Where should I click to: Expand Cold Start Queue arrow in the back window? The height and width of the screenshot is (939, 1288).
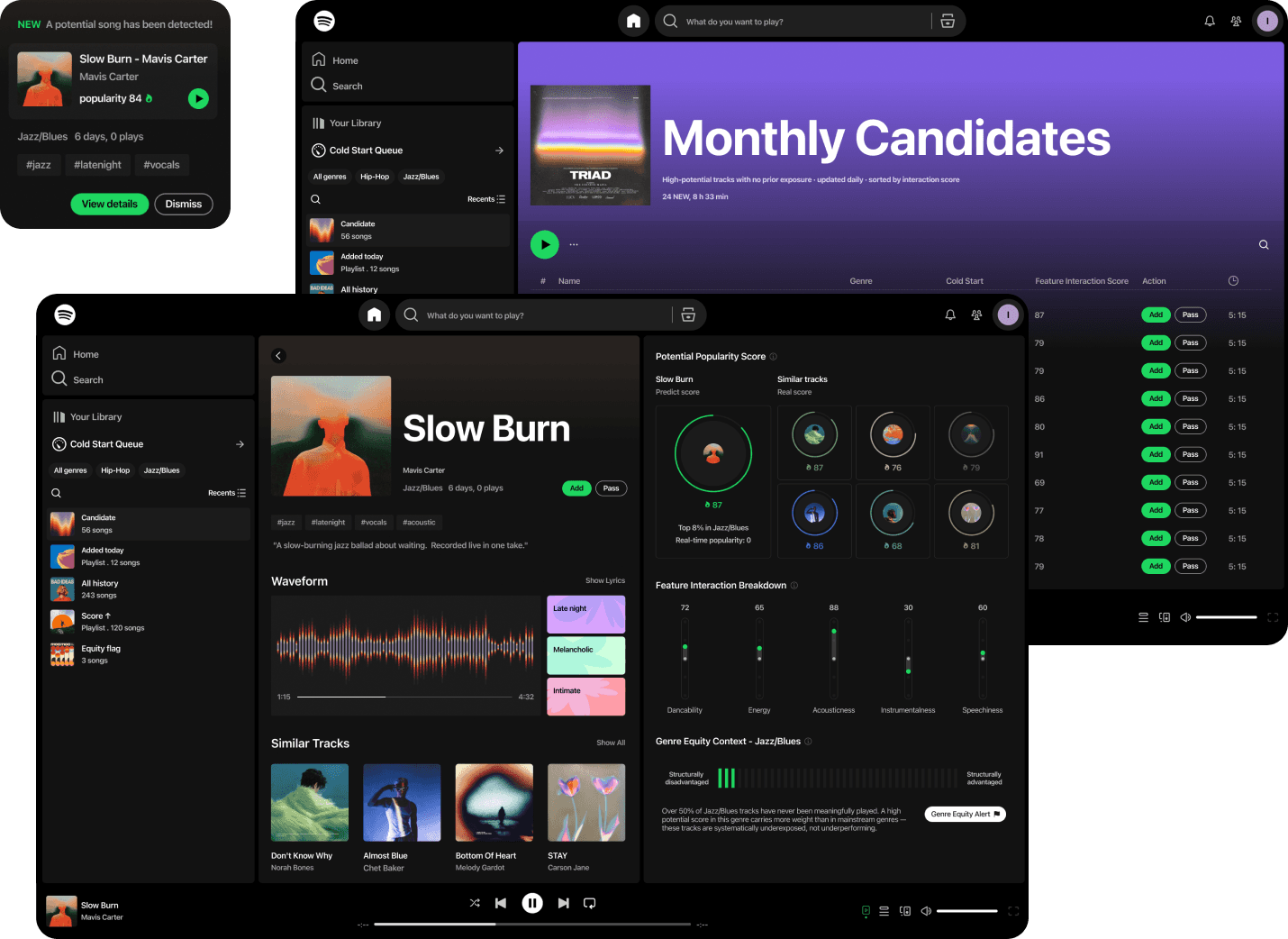click(499, 150)
